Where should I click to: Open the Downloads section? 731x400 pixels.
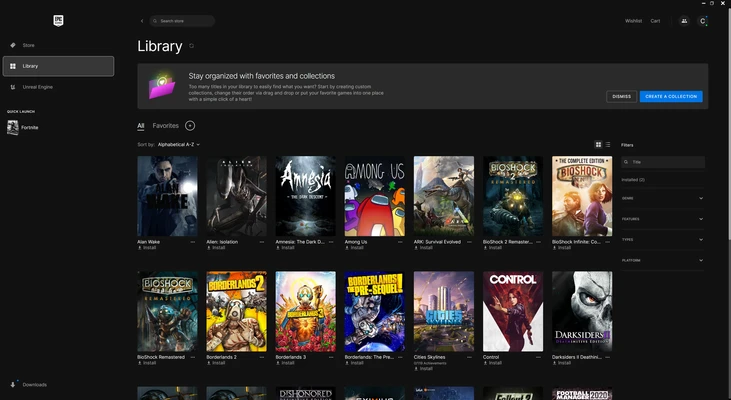29,385
